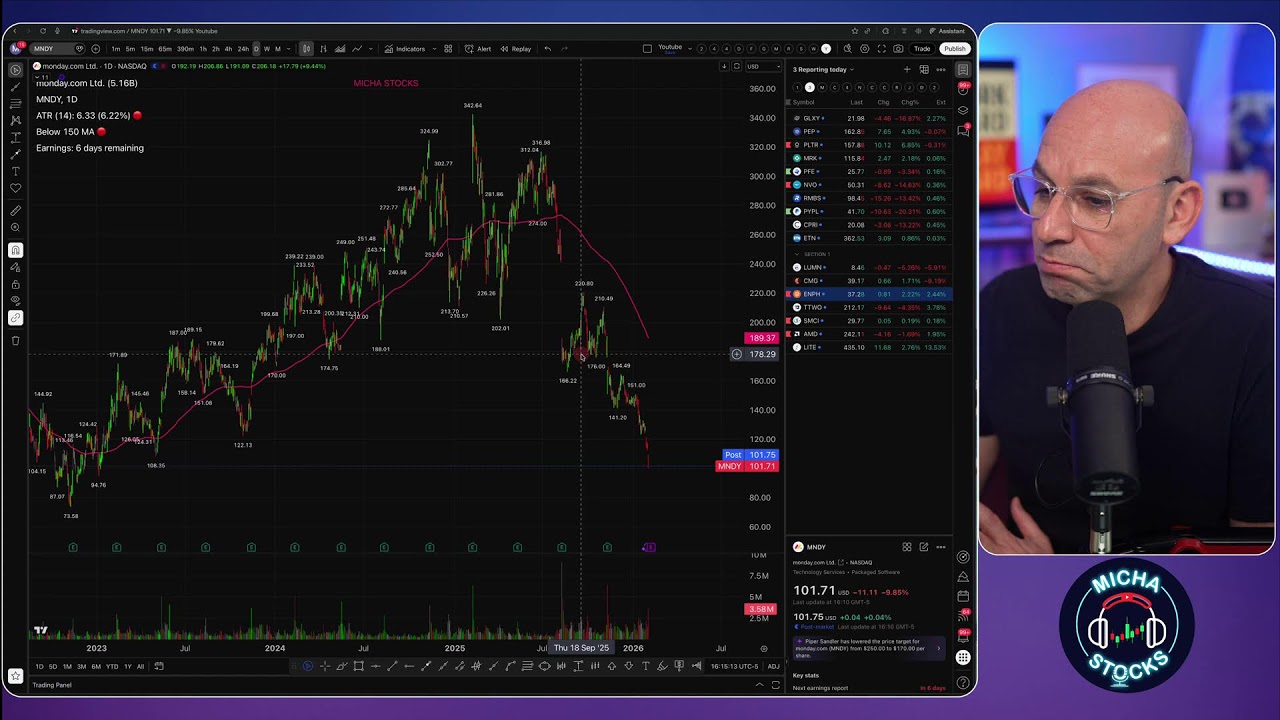Bookmark this page with the star icon

(x=854, y=31)
